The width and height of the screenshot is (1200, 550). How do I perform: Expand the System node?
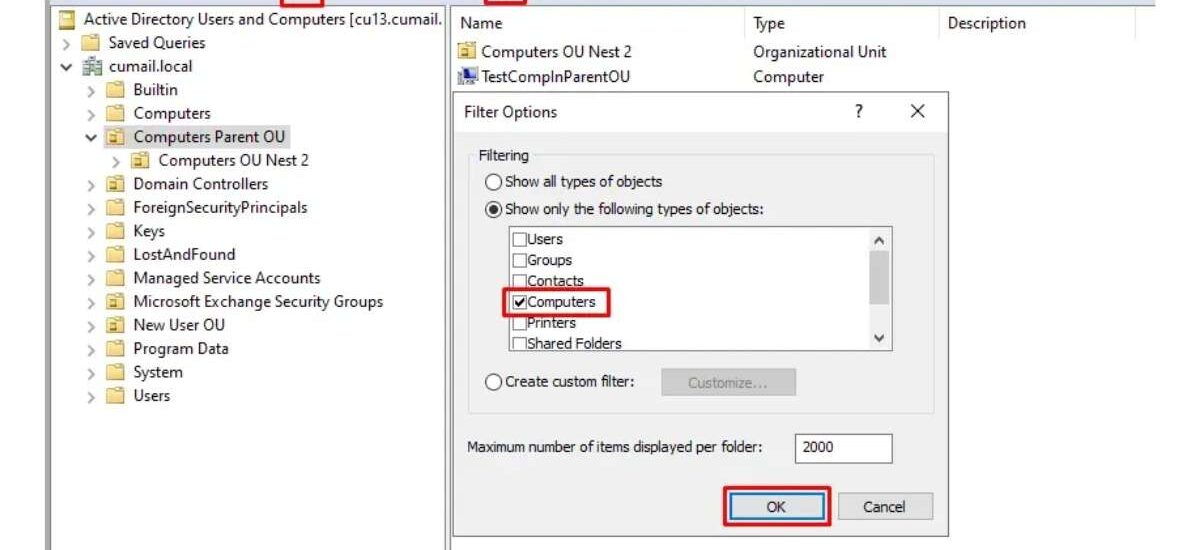click(x=92, y=372)
